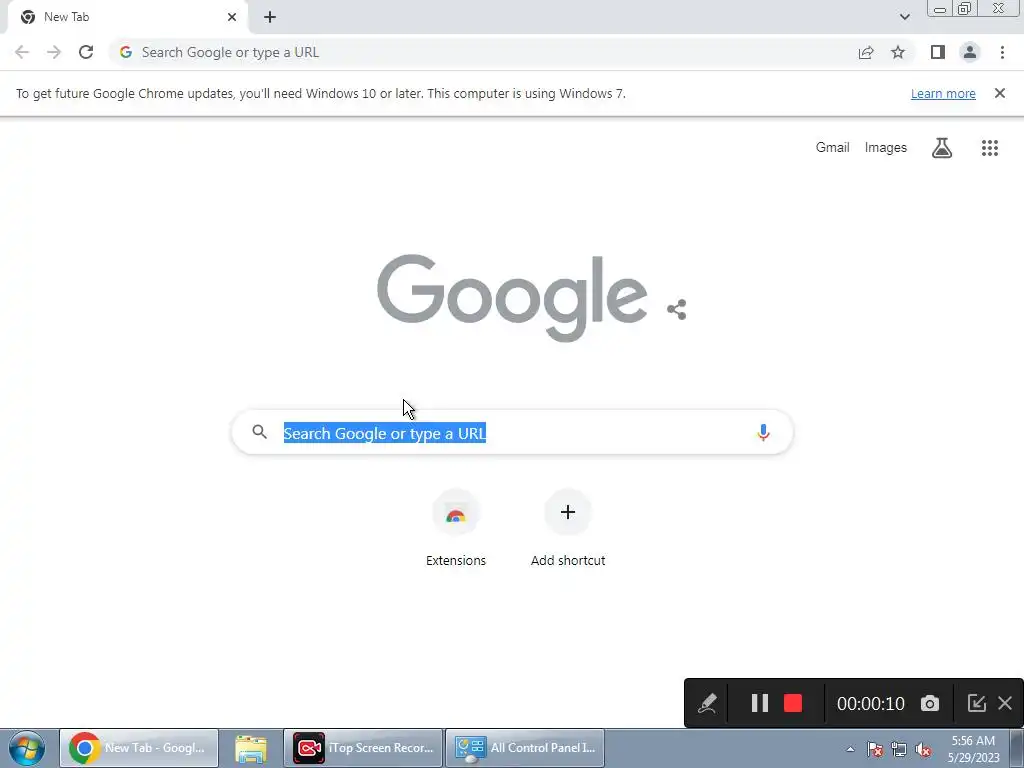
Task: Stop the screen recording
Action: pyautogui.click(x=793, y=703)
